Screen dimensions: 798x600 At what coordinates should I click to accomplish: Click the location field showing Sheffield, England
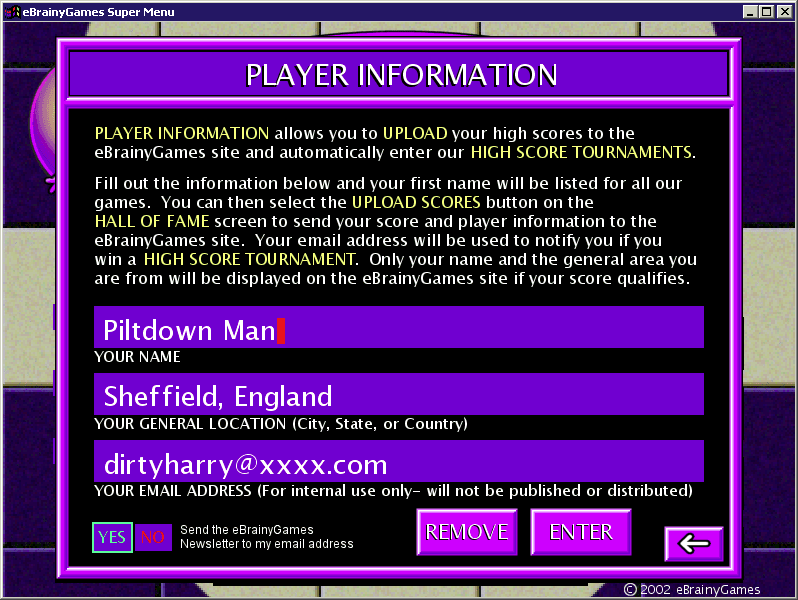pos(399,394)
